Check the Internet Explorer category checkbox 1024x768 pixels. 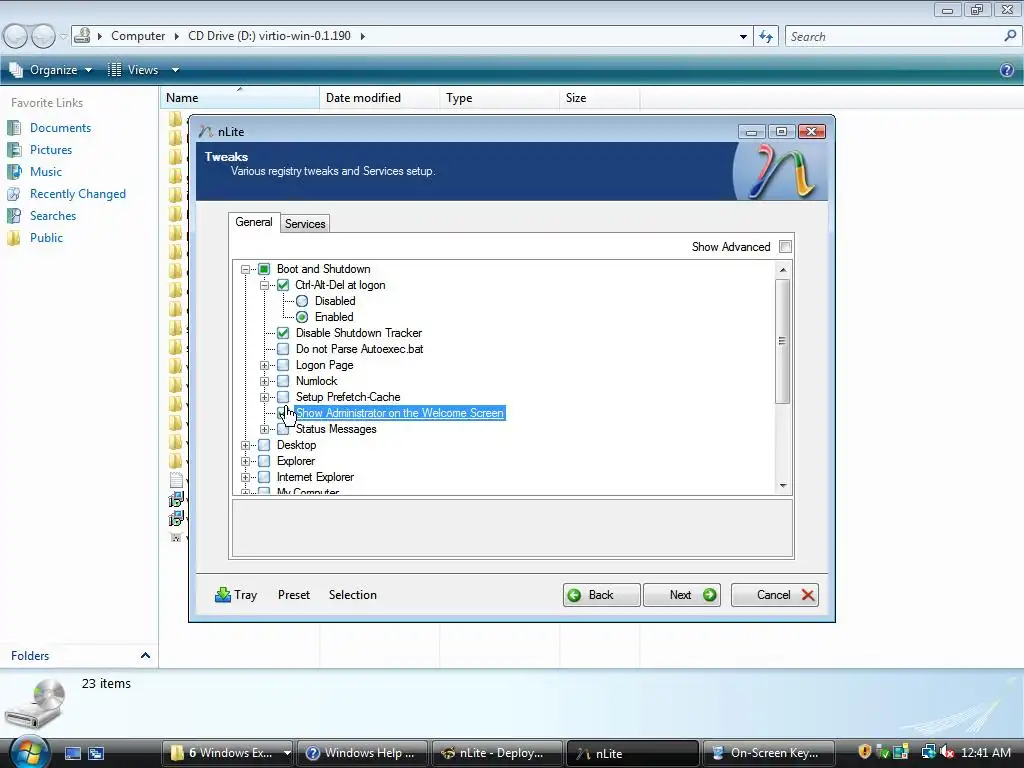tap(264, 477)
